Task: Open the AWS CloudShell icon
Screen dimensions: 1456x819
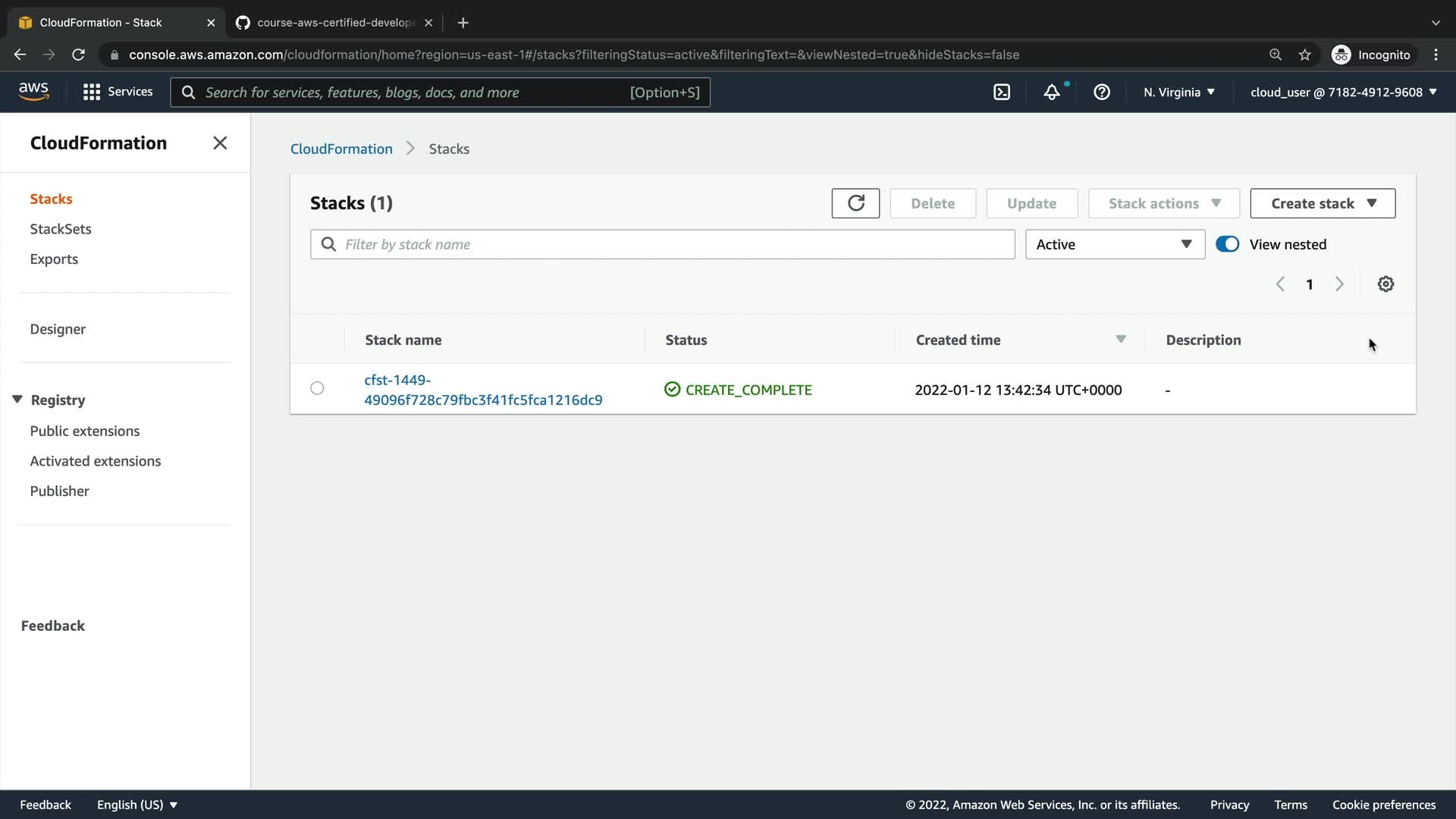Action: pos(1002,92)
